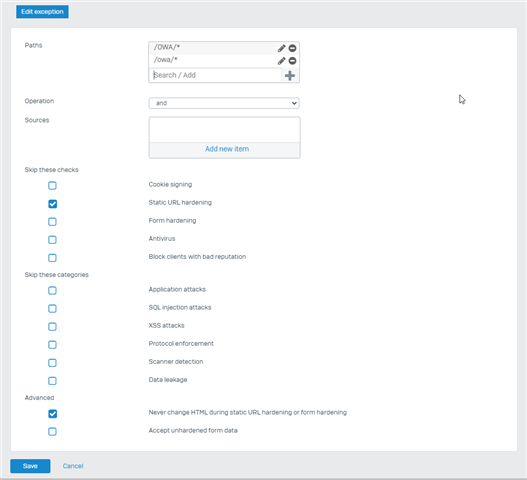Select SQL injection attacks category
Viewport: 527px width, 480px height.
[52, 309]
